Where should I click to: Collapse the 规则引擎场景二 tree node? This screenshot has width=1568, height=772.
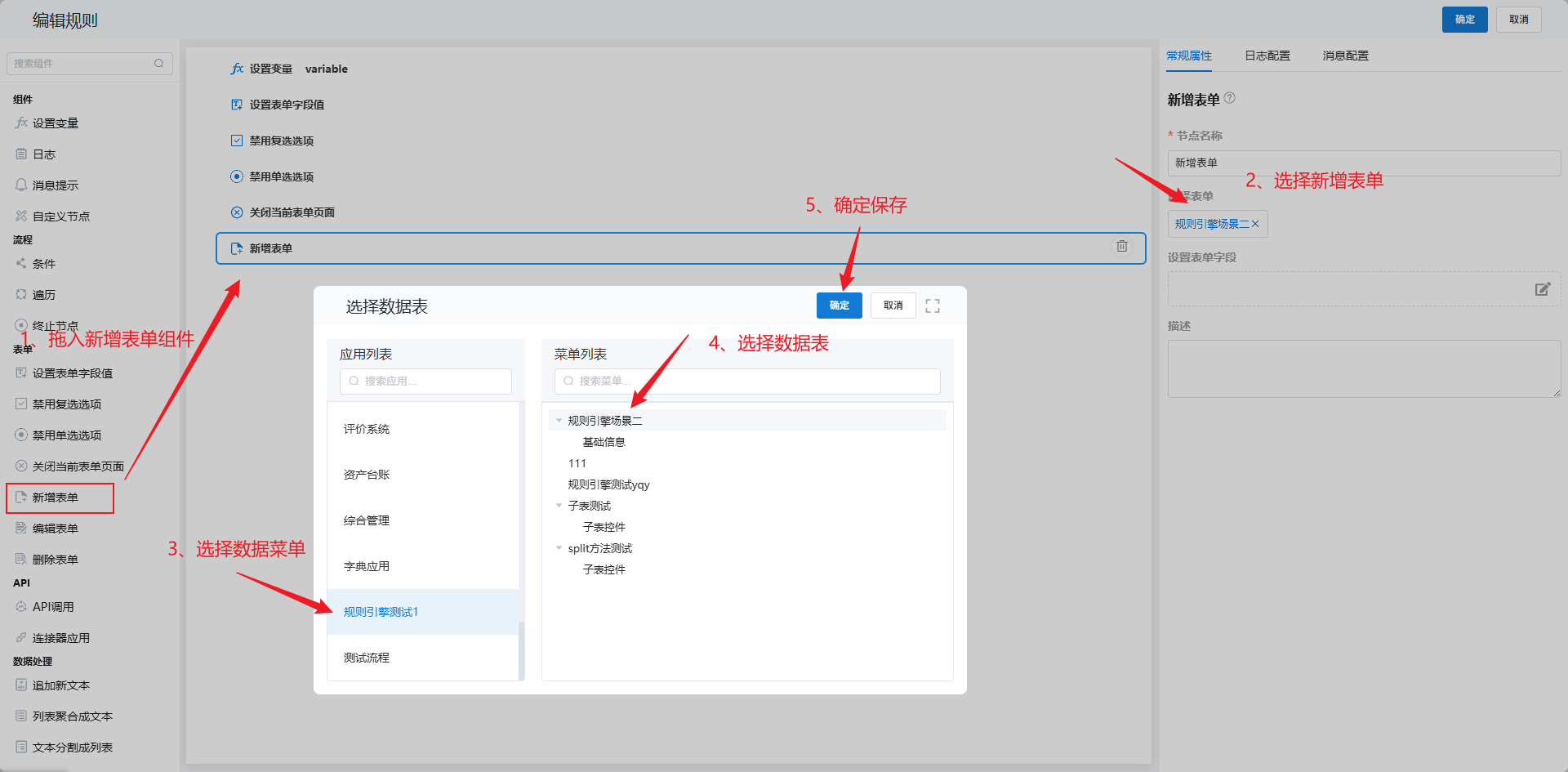click(559, 421)
